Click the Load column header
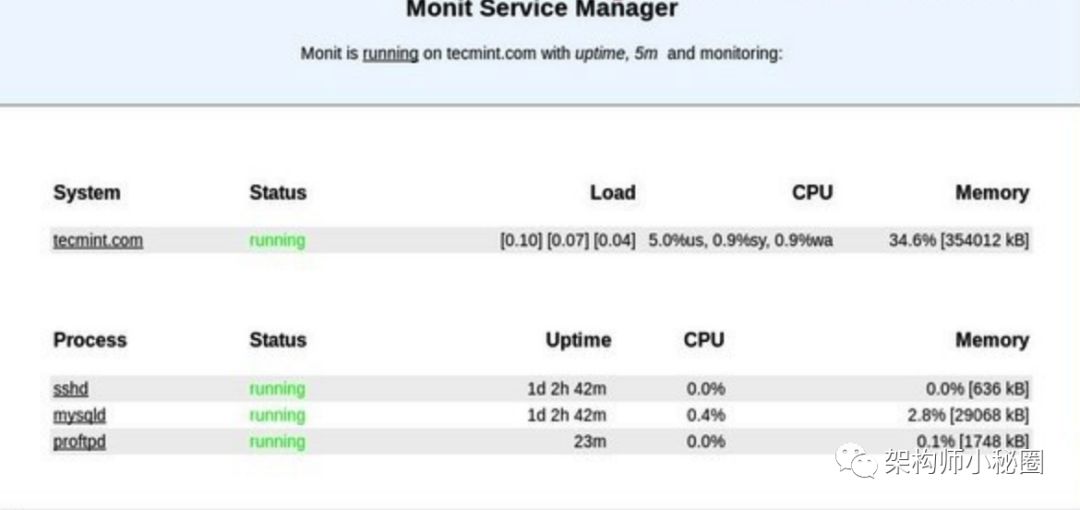This screenshot has width=1080, height=510. tap(612, 193)
